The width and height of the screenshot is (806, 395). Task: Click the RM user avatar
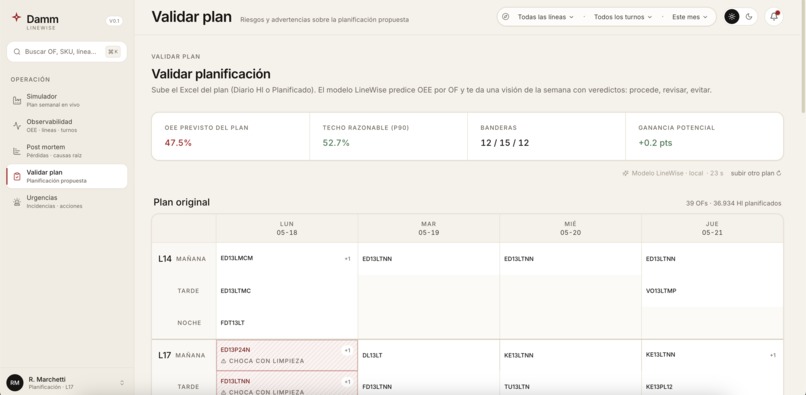click(15, 383)
